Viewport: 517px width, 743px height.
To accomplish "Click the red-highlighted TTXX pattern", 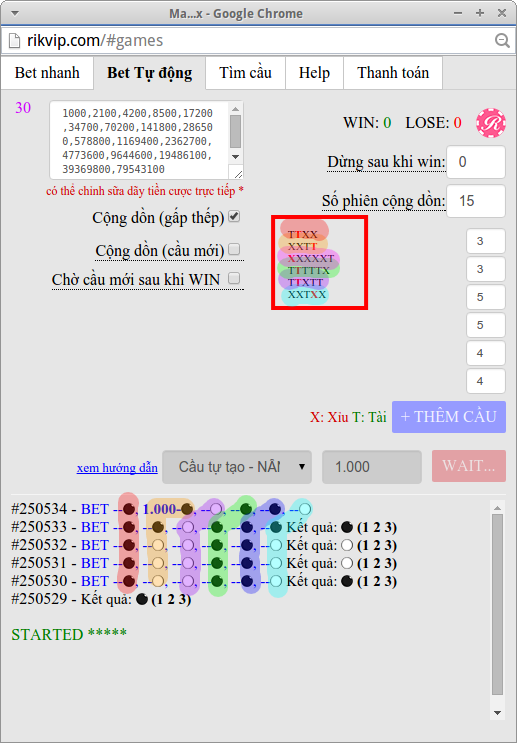I will [303, 234].
